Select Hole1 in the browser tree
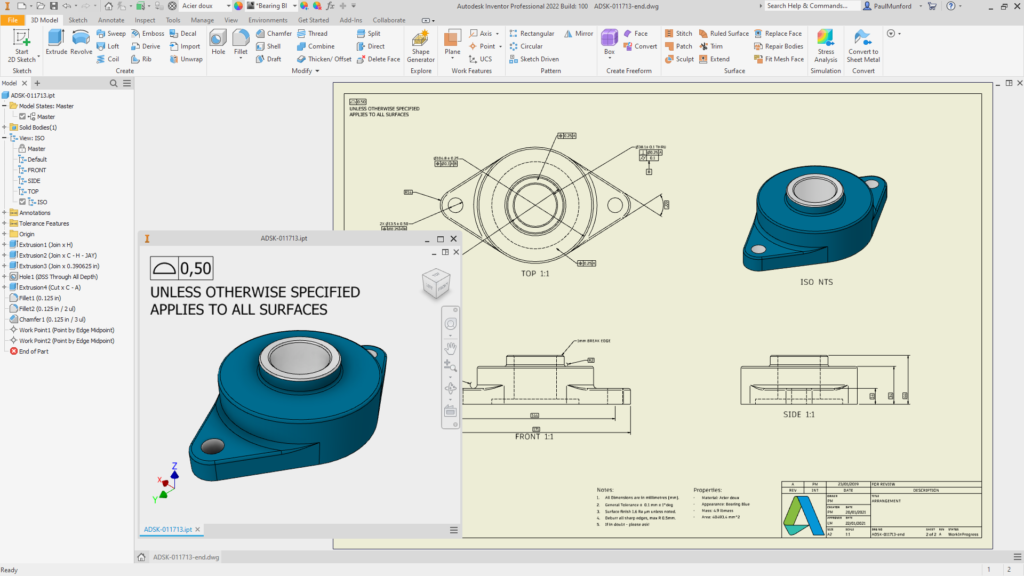 [x=54, y=277]
